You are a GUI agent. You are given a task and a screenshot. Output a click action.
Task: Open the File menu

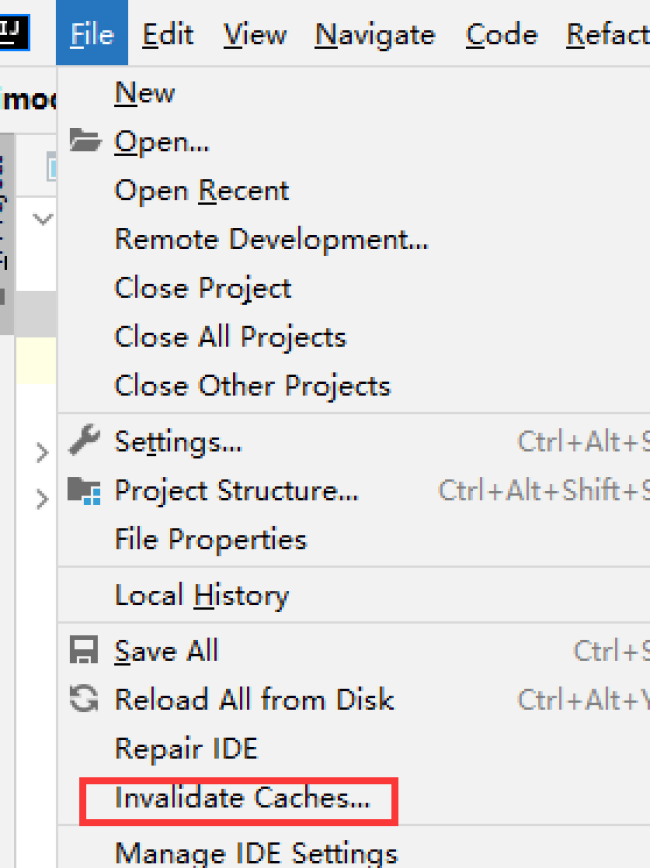[x=92, y=35]
